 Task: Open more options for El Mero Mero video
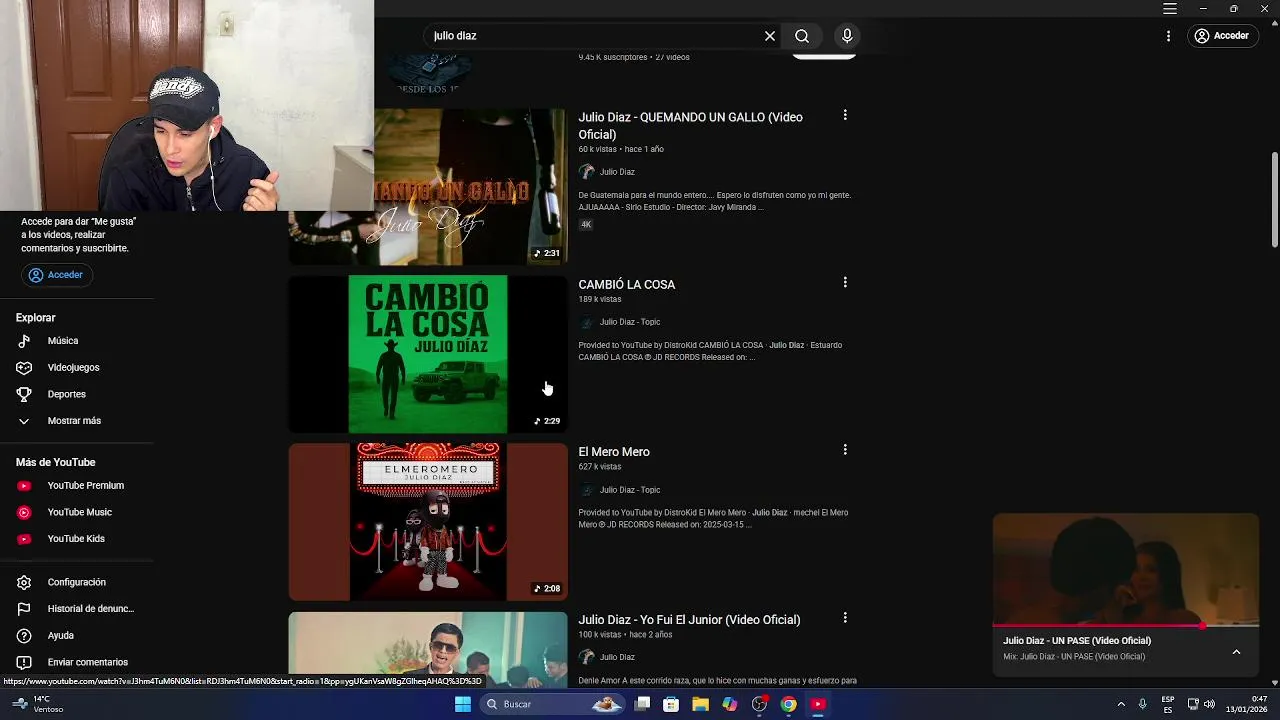pos(845,450)
